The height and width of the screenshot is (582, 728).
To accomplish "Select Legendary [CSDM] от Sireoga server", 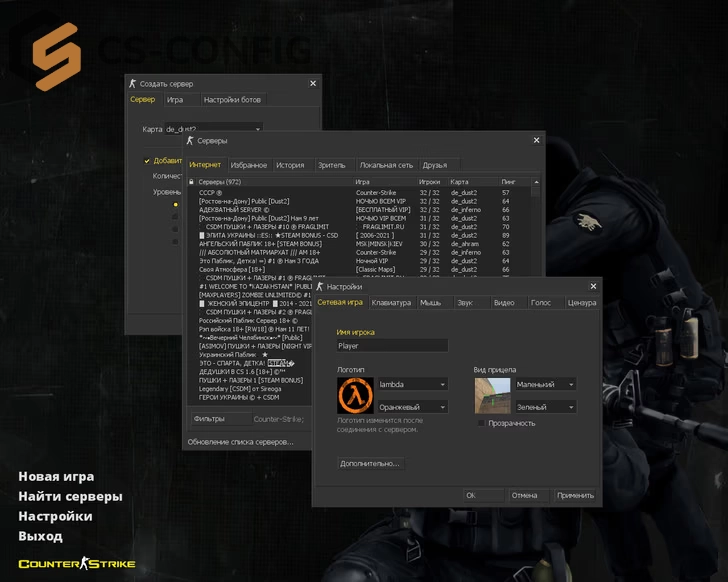I will 250,389.
